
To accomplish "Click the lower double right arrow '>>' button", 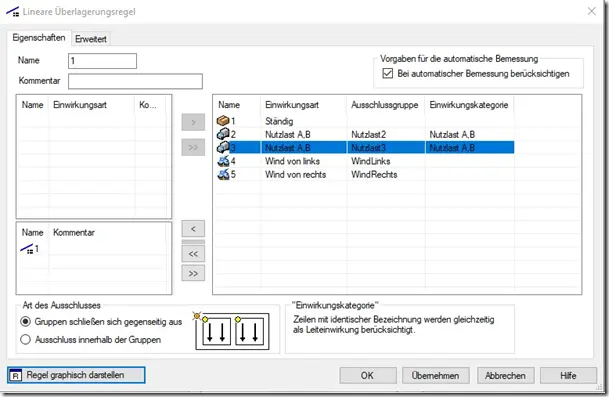I will pyautogui.click(x=193, y=273).
